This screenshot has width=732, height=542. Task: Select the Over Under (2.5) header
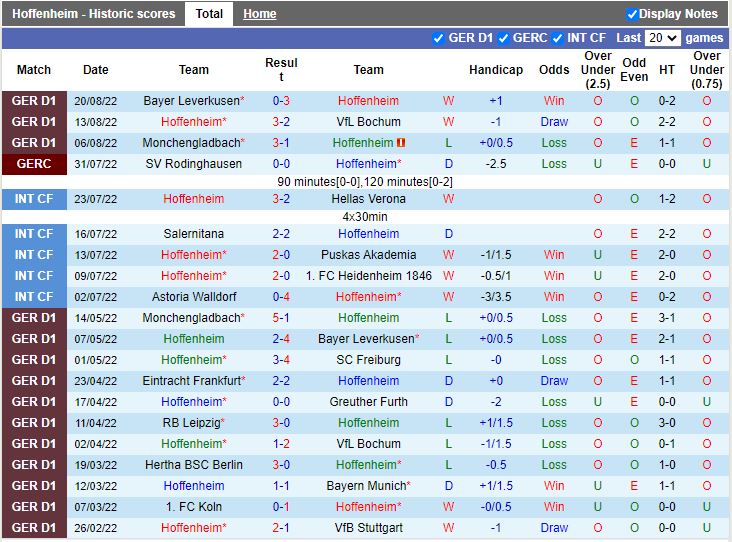pyautogui.click(x=598, y=70)
